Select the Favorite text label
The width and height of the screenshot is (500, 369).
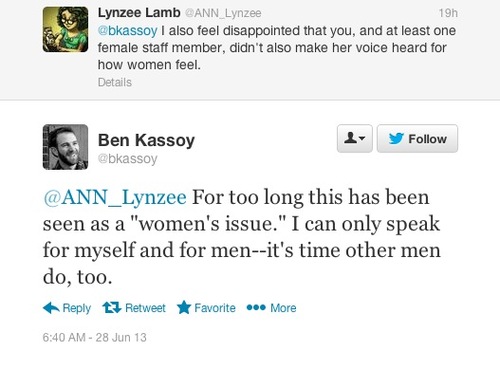pos(215,308)
